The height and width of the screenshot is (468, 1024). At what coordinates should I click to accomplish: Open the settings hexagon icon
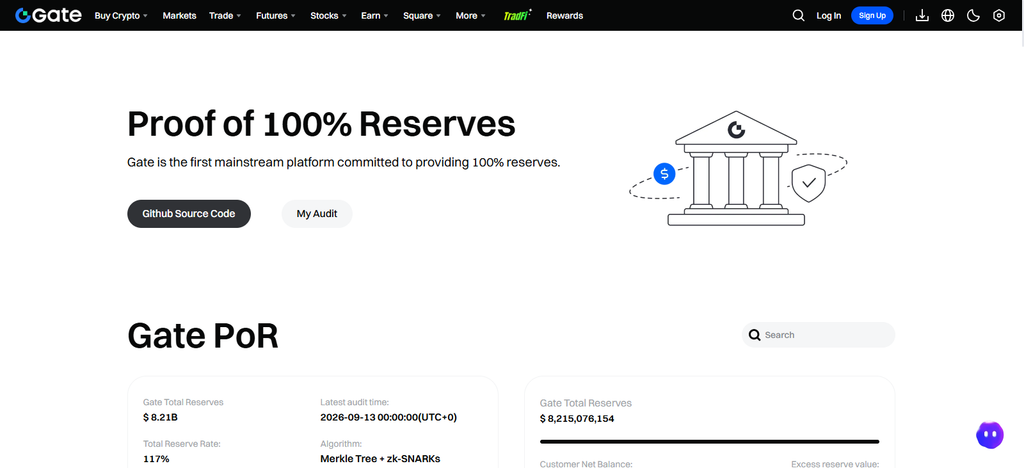pos(999,16)
